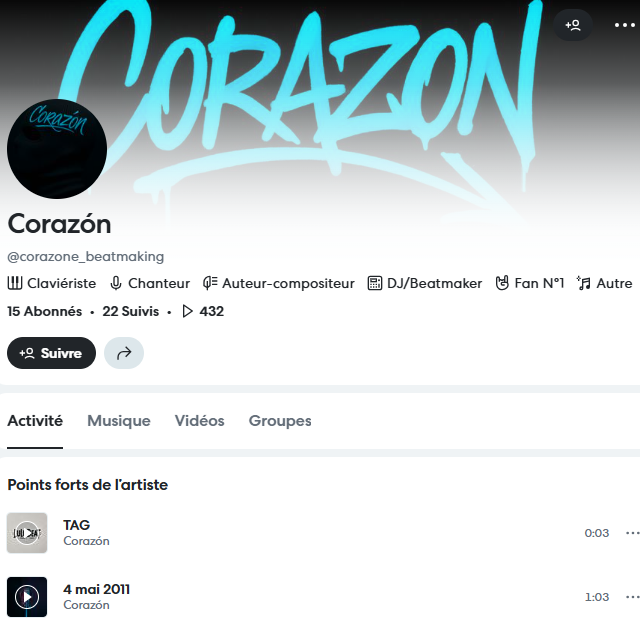Click the DJ/Beatmaker drum pad icon
The width and height of the screenshot is (640, 619).
(375, 283)
